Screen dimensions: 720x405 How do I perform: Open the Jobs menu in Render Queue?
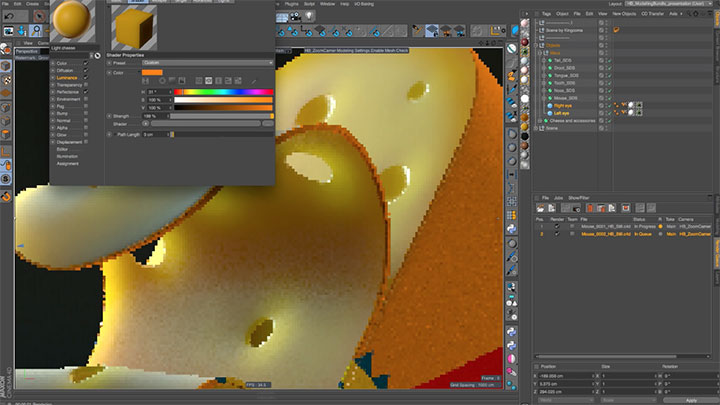[x=558, y=198]
